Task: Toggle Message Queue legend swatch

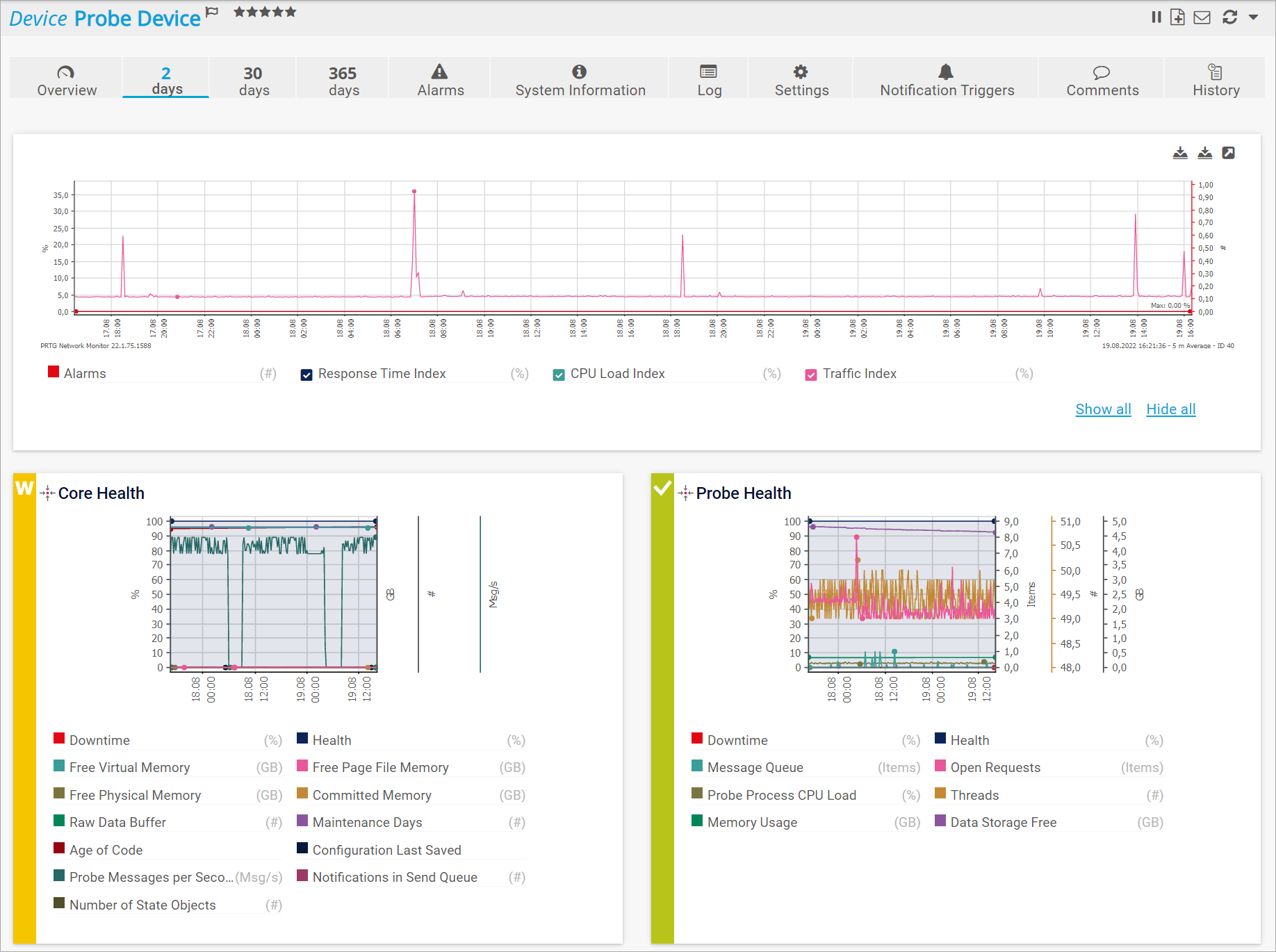Action: [697, 766]
